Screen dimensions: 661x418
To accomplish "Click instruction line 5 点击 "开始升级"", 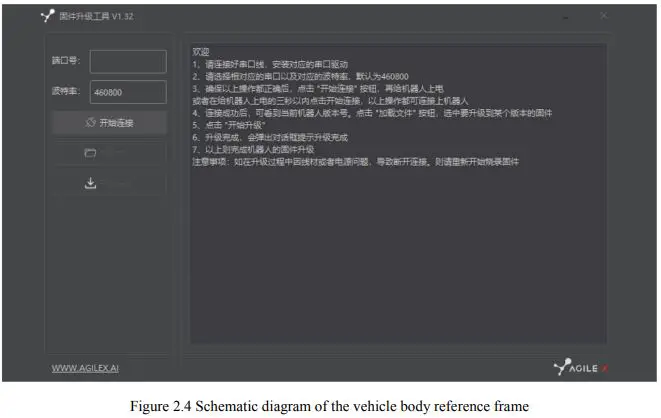I will click(229, 125).
